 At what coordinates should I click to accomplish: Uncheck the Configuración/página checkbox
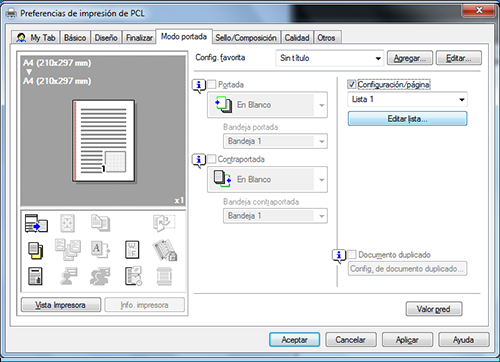coord(352,84)
